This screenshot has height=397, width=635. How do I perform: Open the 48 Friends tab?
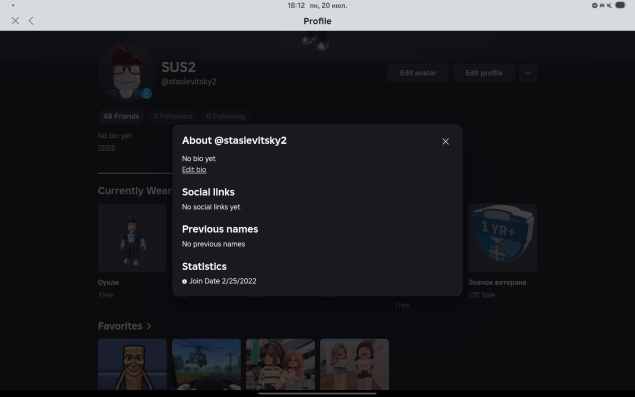click(121, 116)
